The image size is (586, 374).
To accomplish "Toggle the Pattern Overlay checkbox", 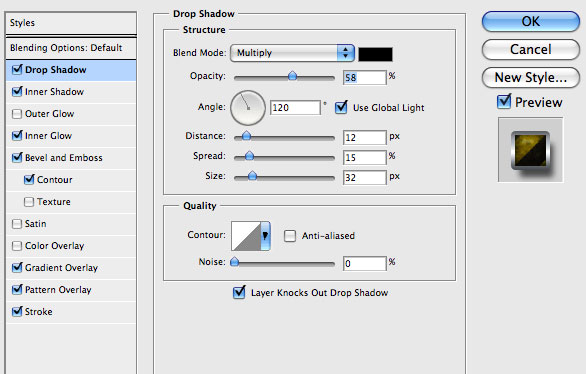I will [x=17, y=290].
